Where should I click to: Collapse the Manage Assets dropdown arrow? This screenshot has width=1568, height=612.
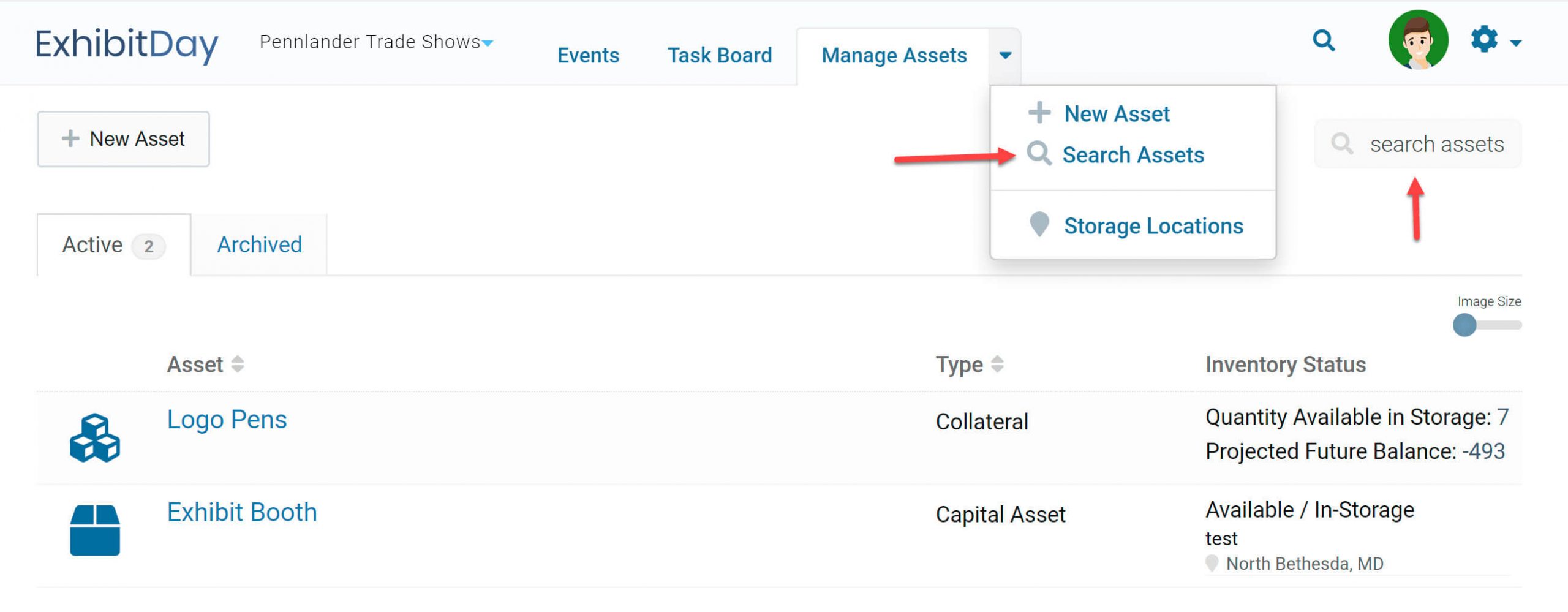click(1005, 56)
